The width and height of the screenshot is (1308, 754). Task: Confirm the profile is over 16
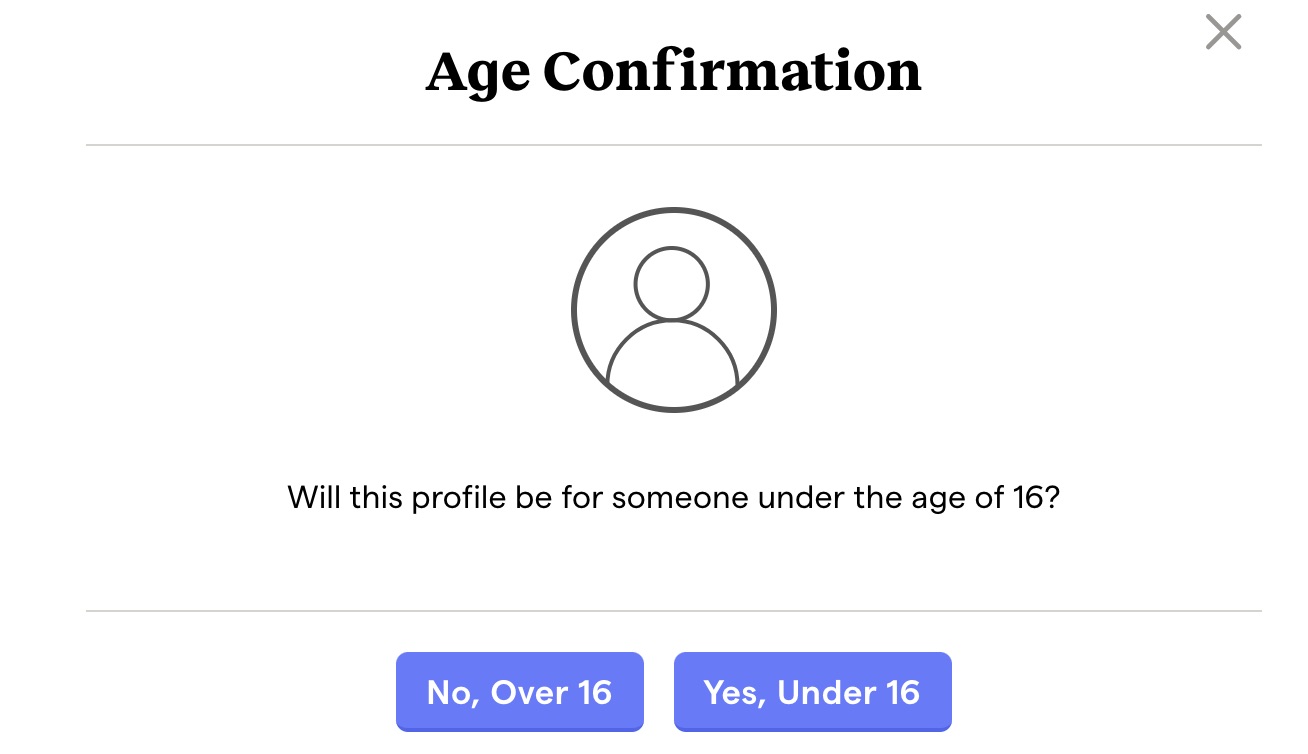[519, 692]
